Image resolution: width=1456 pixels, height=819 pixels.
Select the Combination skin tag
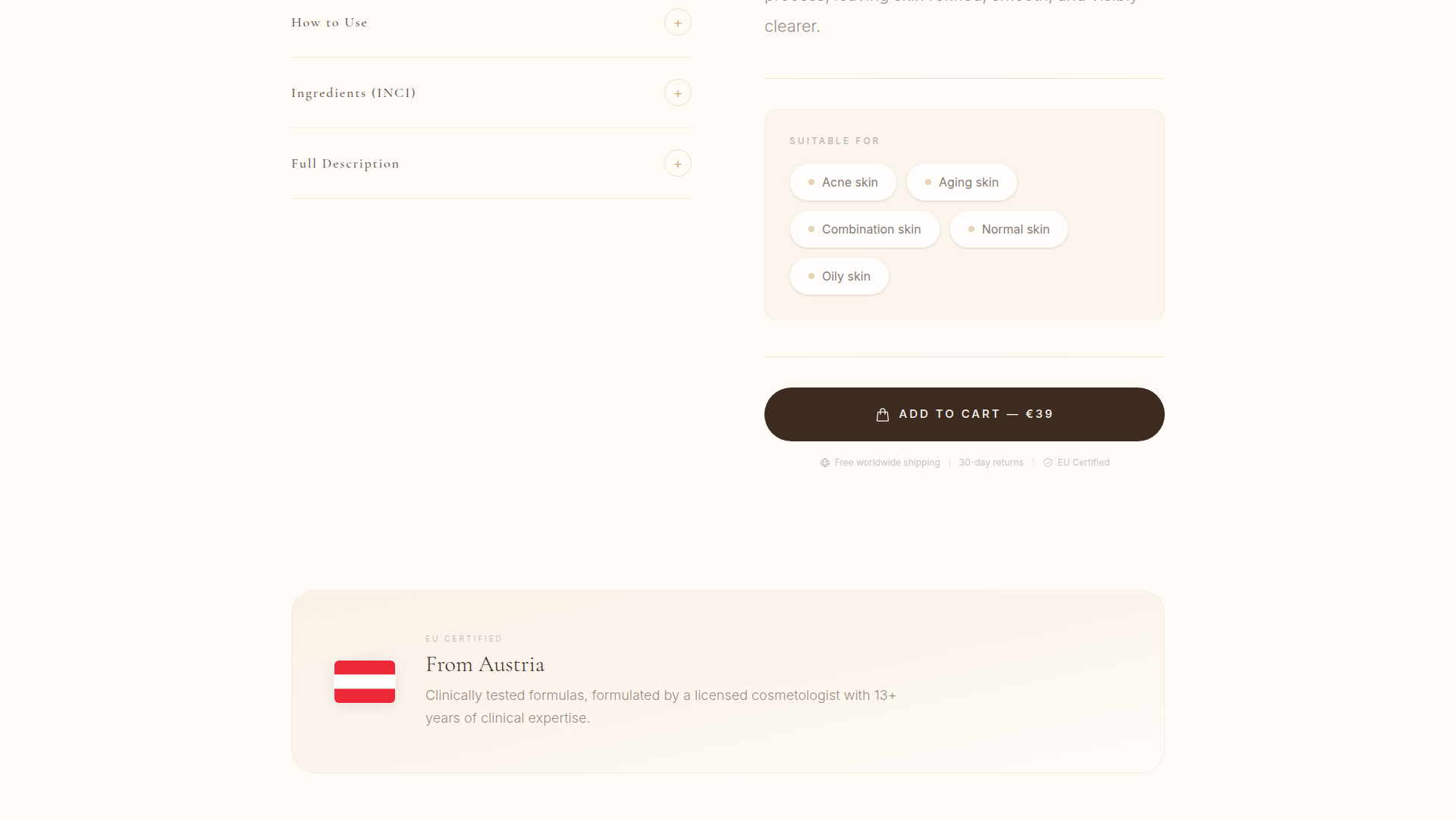(864, 230)
